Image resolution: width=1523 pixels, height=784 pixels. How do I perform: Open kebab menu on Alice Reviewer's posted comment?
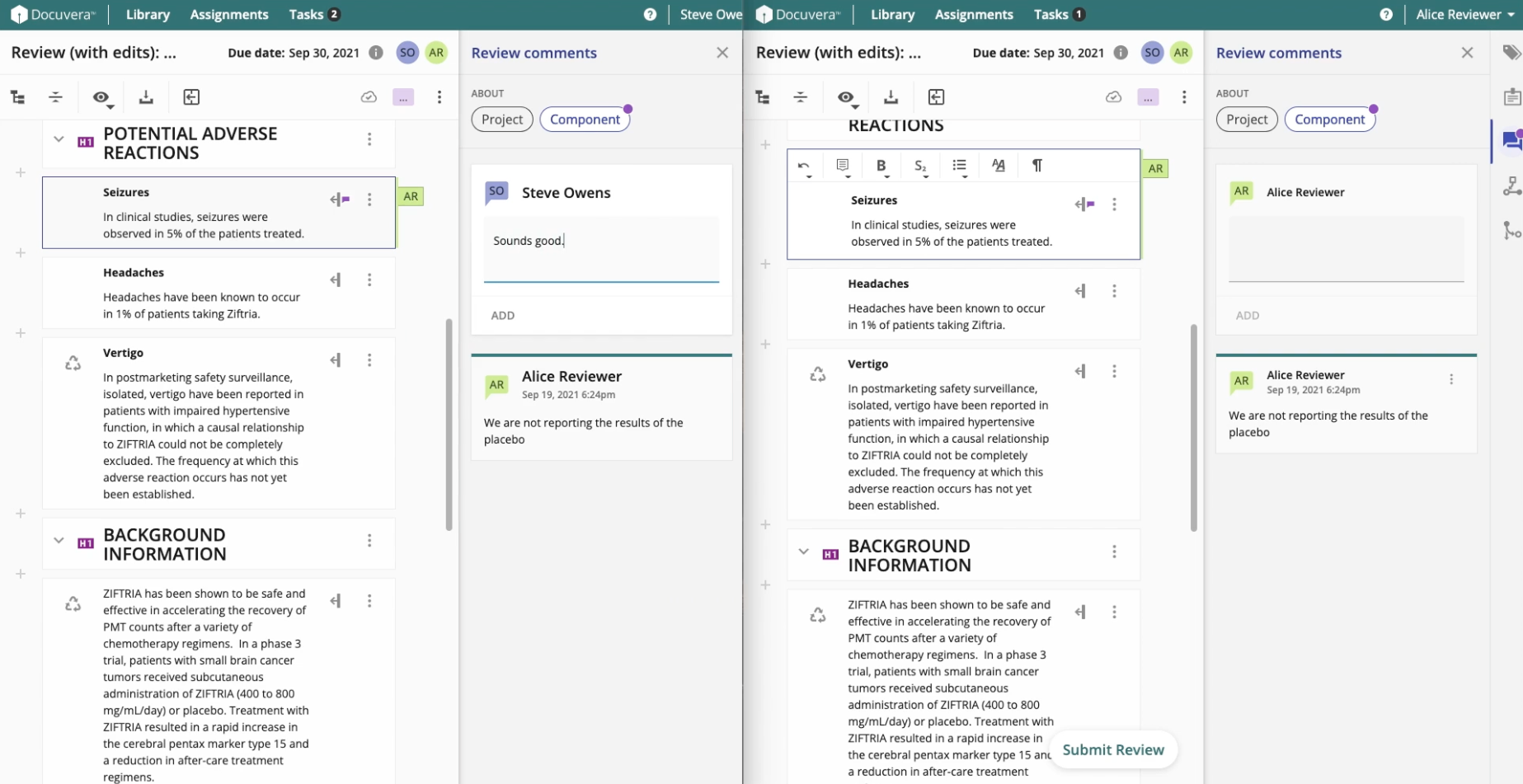pyautogui.click(x=1451, y=379)
